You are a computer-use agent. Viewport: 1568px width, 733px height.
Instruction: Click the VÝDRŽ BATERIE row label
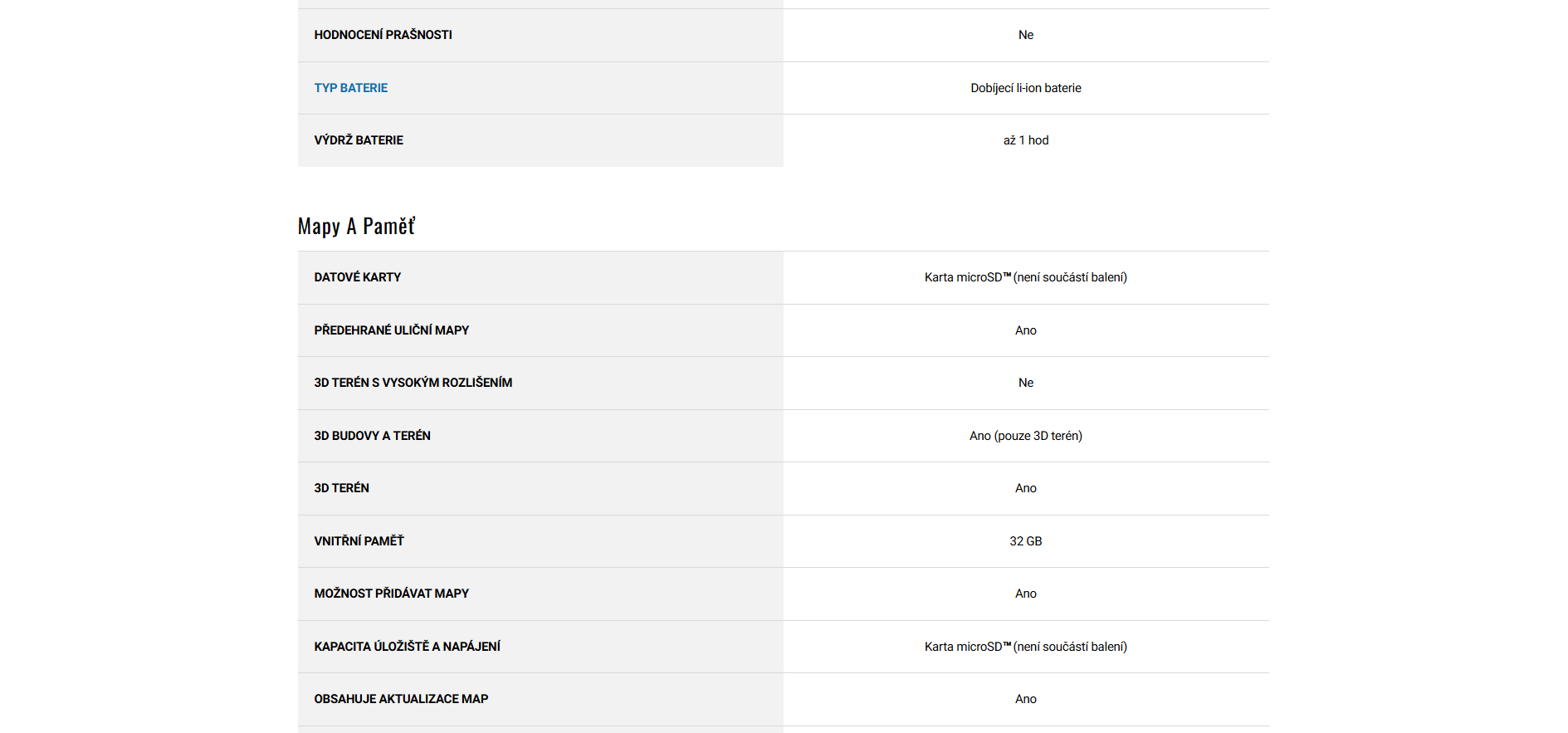(x=359, y=140)
